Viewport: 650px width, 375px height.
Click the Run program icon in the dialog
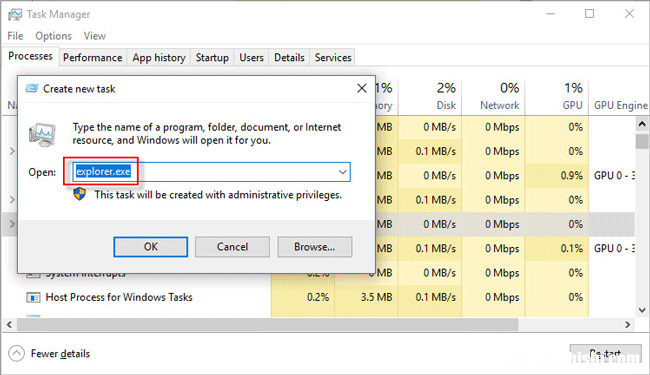[x=42, y=134]
